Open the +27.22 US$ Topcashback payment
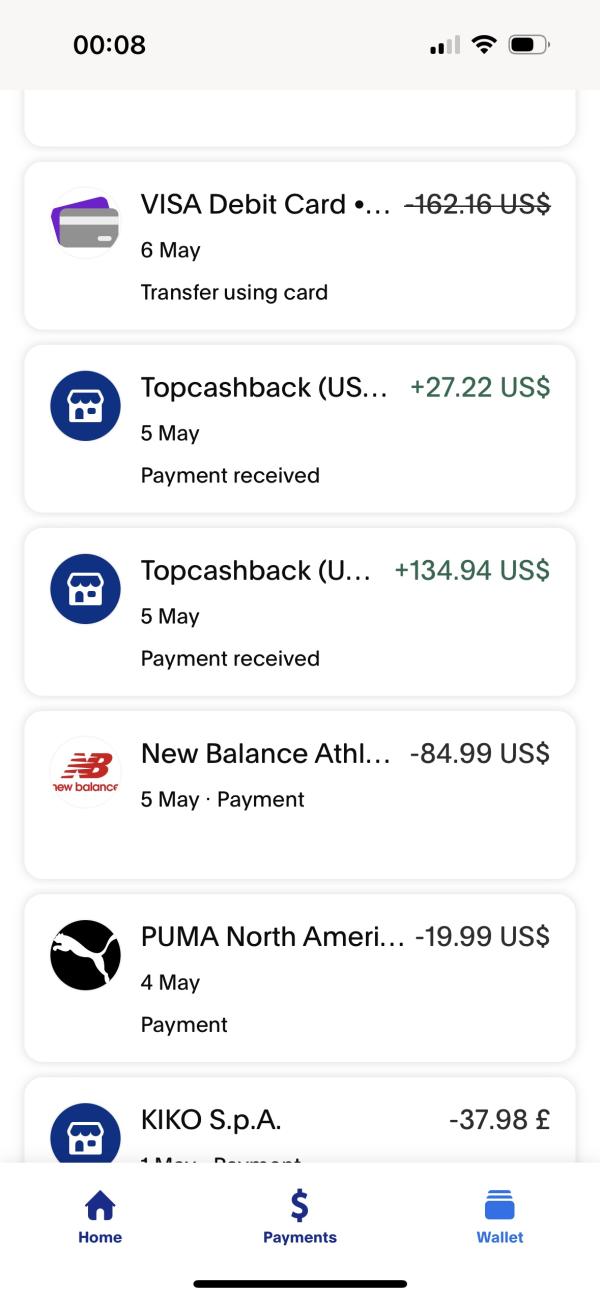The height and width of the screenshot is (1300, 600). pos(300,429)
